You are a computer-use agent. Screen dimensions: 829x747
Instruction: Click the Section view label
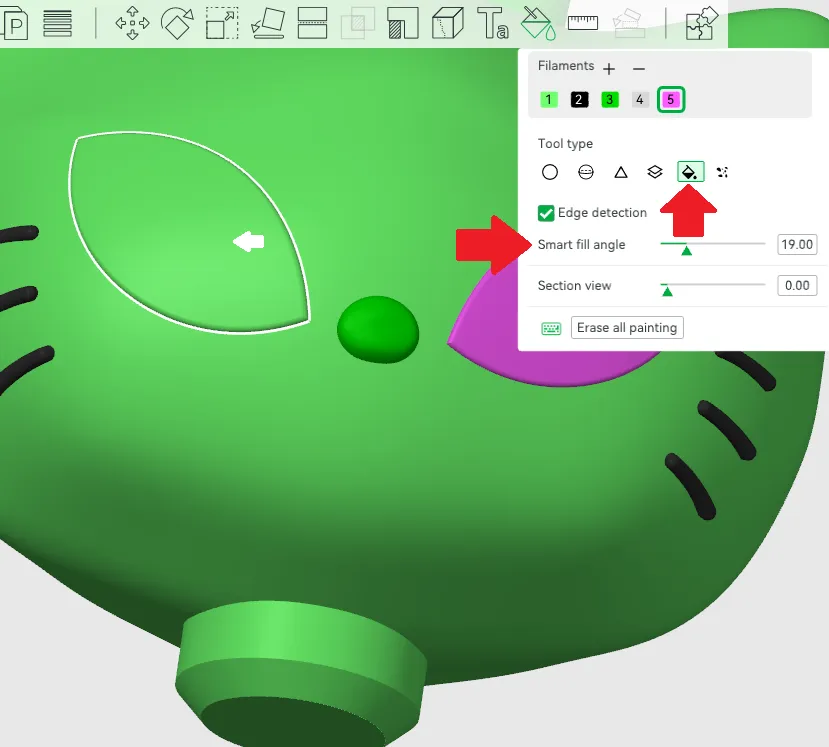[574, 285]
